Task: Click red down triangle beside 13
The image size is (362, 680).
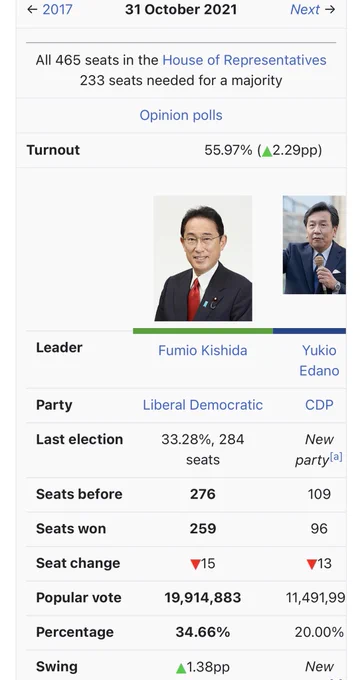Action: [311, 564]
